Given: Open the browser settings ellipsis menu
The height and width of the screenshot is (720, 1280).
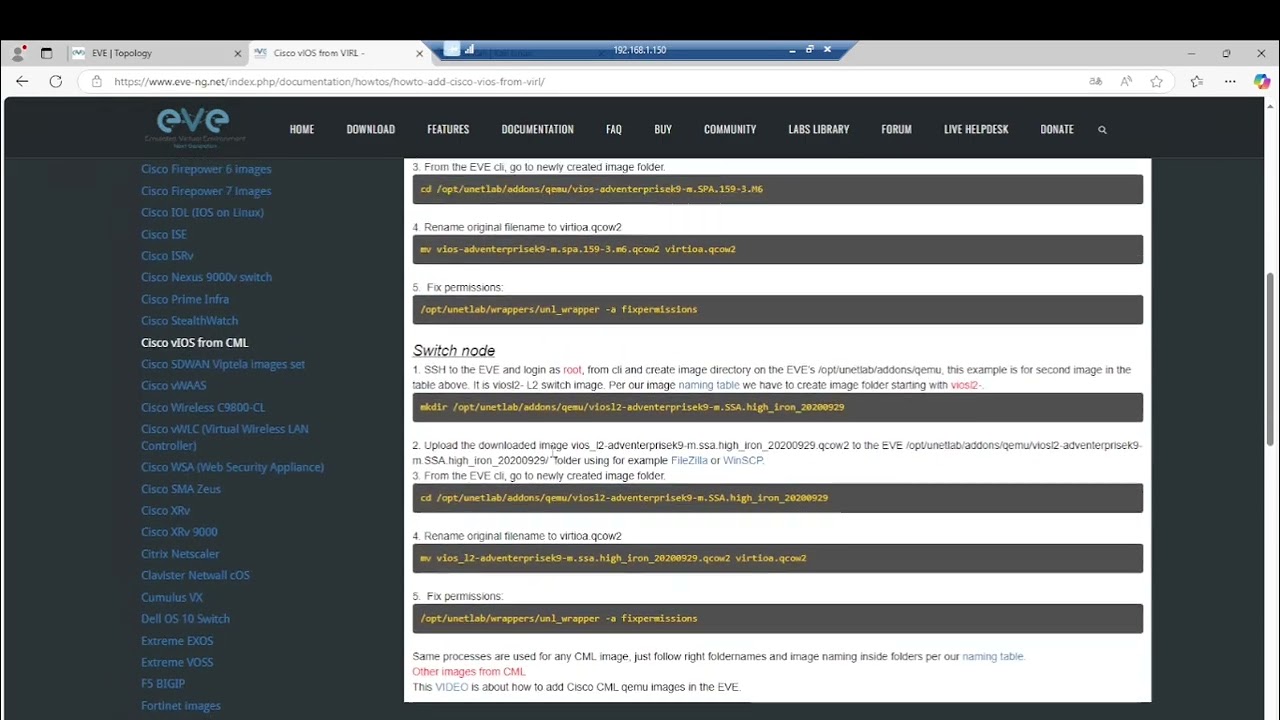Looking at the screenshot, I should click(x=1231, y=82).
